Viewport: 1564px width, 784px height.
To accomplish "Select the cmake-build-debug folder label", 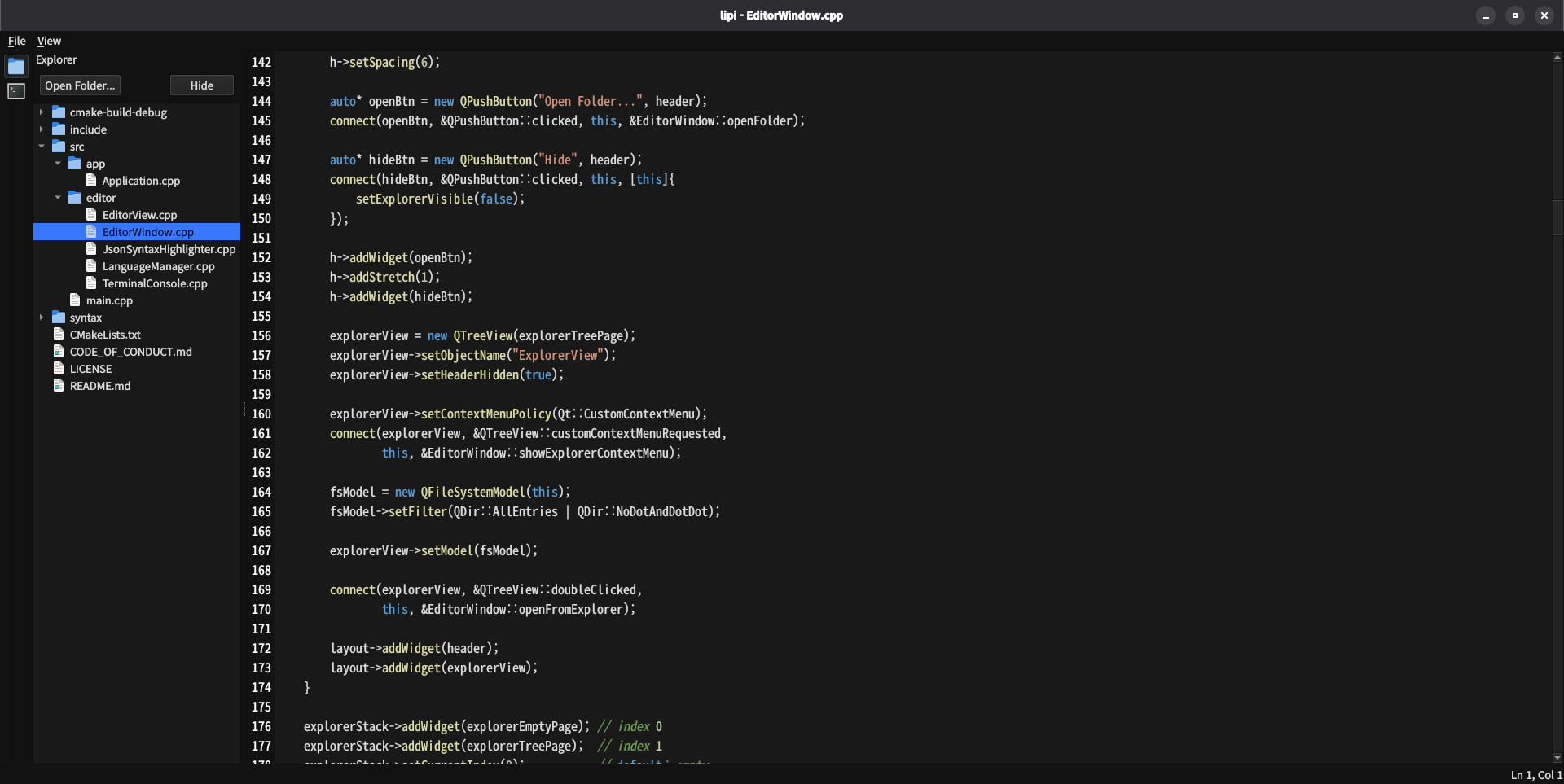I will tap(118, 112).
